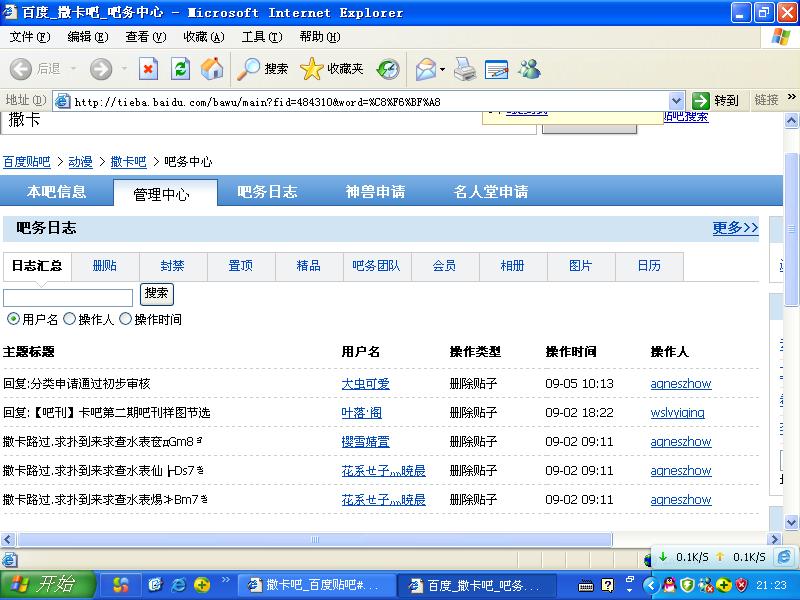This screenshot has width=800, height=600.
Task: Open the Edit page icon on the toolbar
Action: tap(496, 69)
